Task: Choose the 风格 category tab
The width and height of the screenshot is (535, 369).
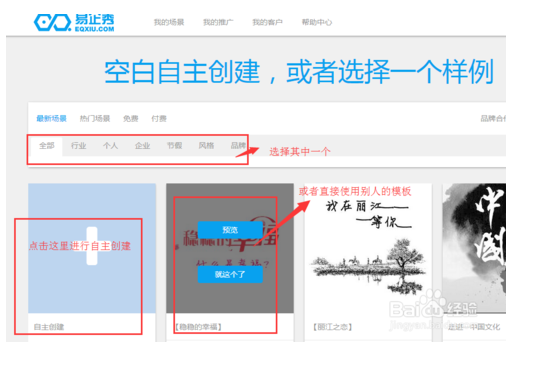Action: click(x=206, y=146)
